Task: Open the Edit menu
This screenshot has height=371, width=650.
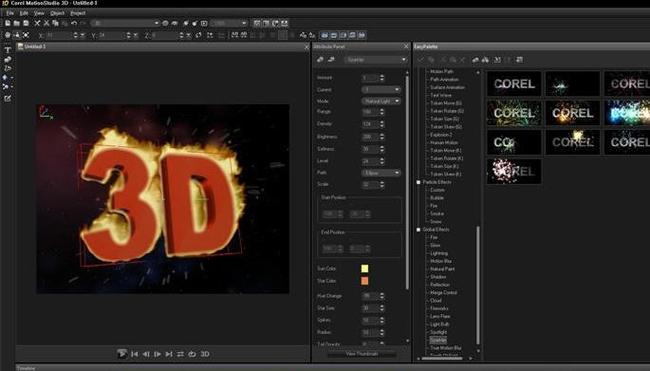Action: pos(24,13)
